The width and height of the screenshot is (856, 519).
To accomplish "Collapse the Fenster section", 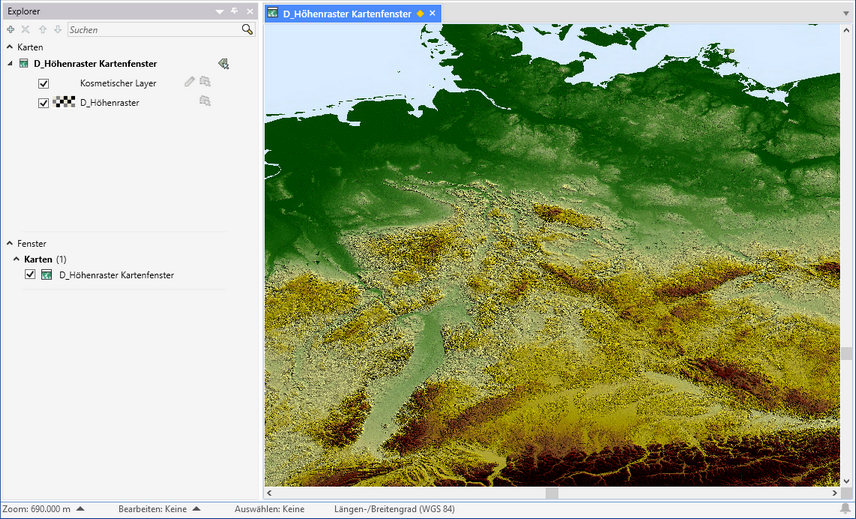I will [x=10, y=243].
